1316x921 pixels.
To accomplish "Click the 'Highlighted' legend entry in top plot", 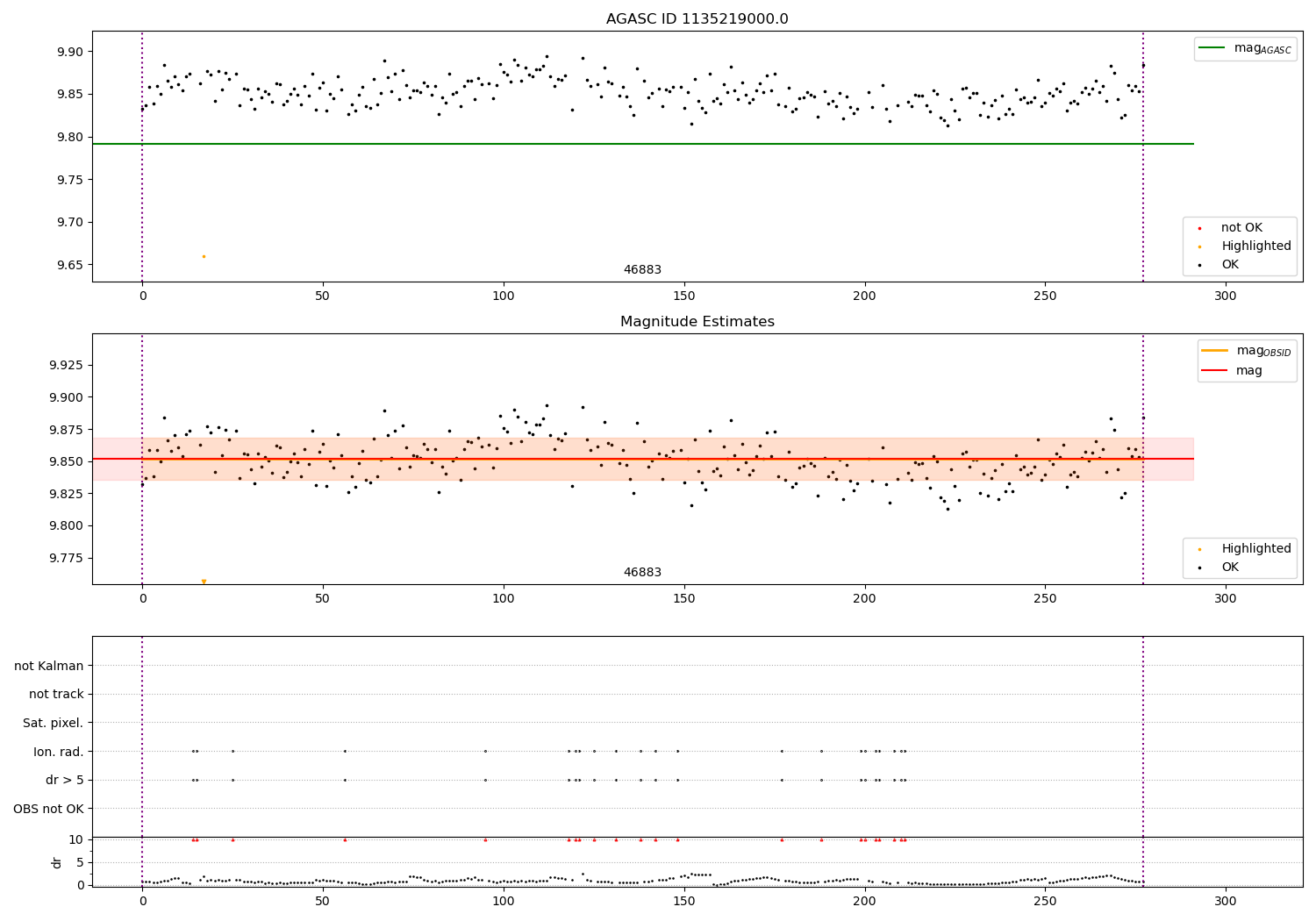I will 1246,246.
